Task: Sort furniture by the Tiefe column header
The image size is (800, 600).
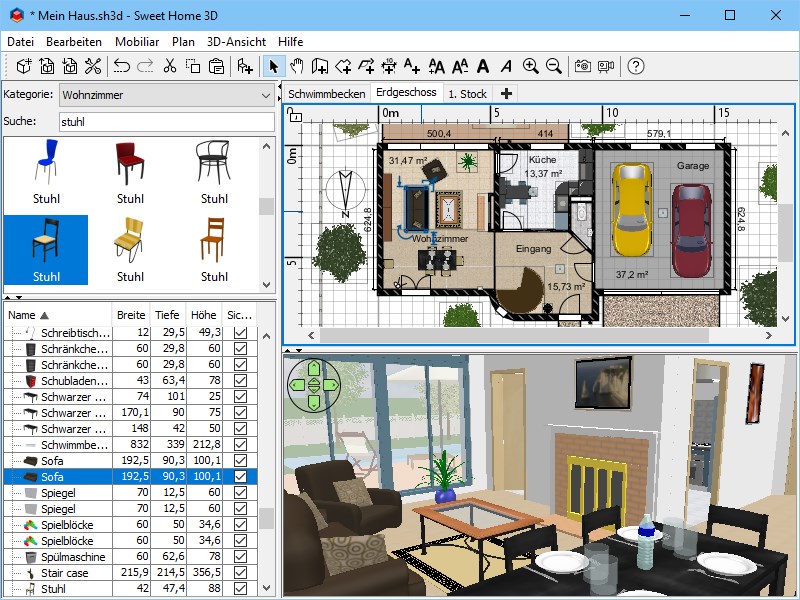Action: tap(167, 315)
